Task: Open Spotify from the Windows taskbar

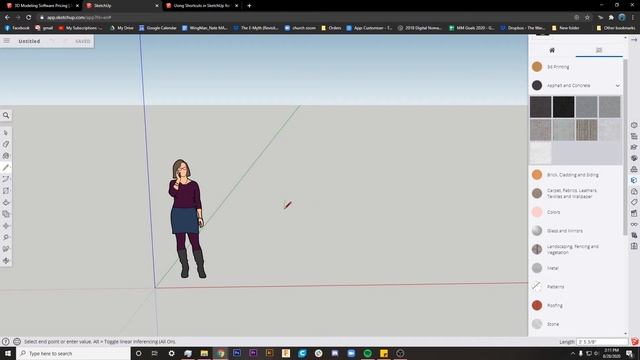Action: coord(367,353)
